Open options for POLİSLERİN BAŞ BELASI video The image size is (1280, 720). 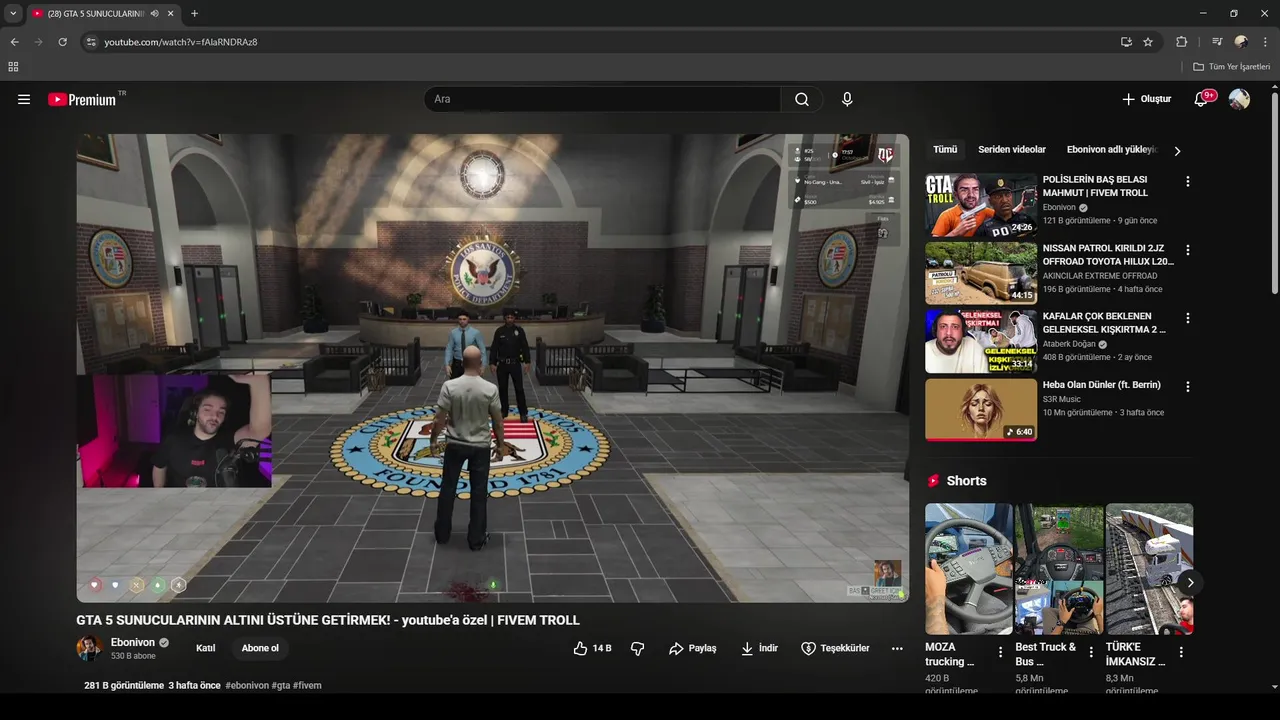pos(1188,181)
